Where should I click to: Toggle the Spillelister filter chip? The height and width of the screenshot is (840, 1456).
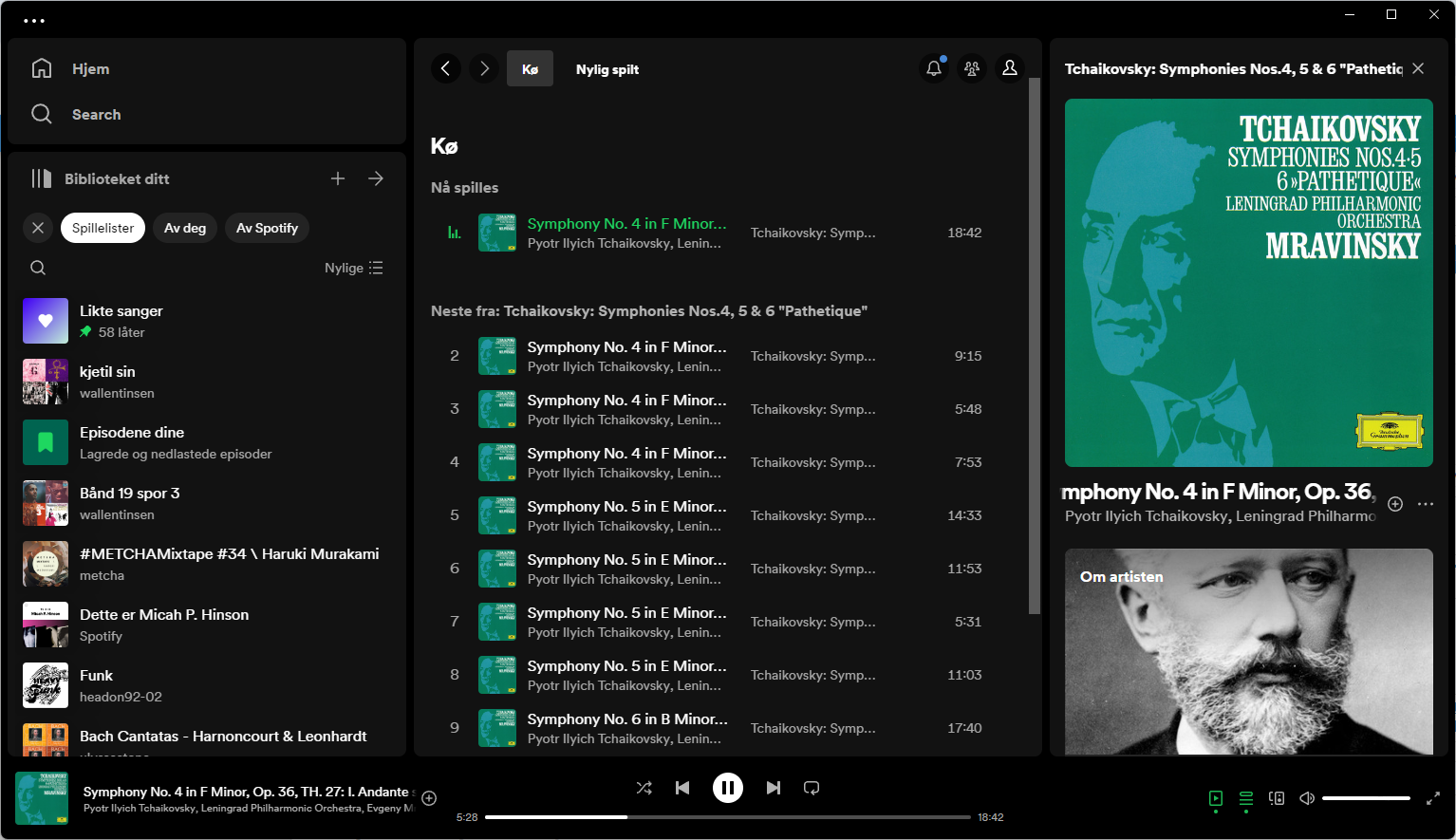click(x=103, y=228)
